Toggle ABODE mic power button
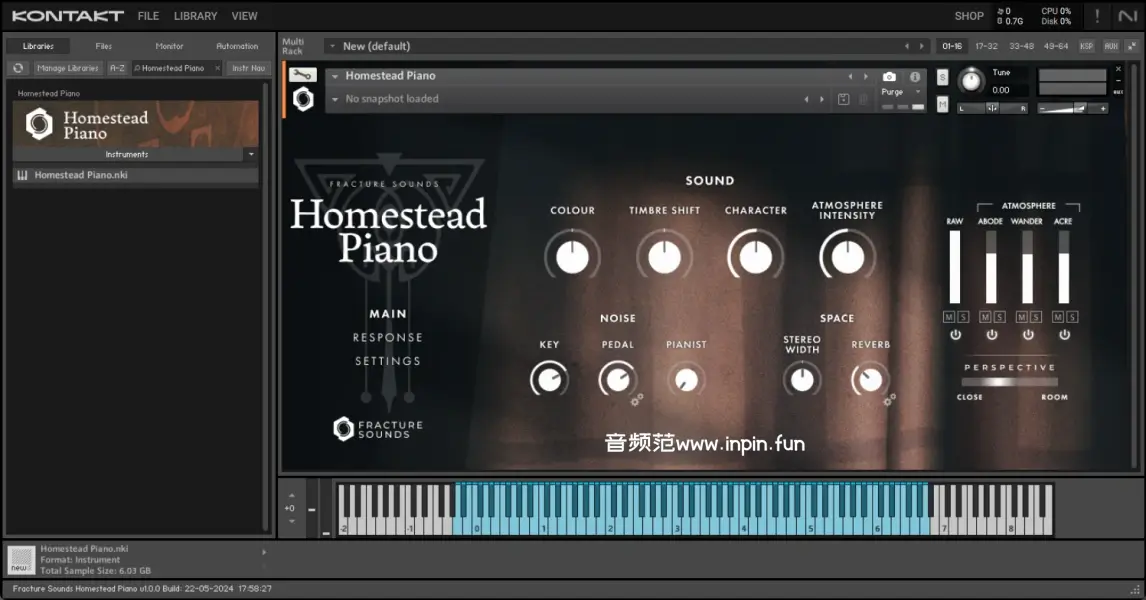The width and height of the screenshot is (1146, 600). [x=992, y=335]
